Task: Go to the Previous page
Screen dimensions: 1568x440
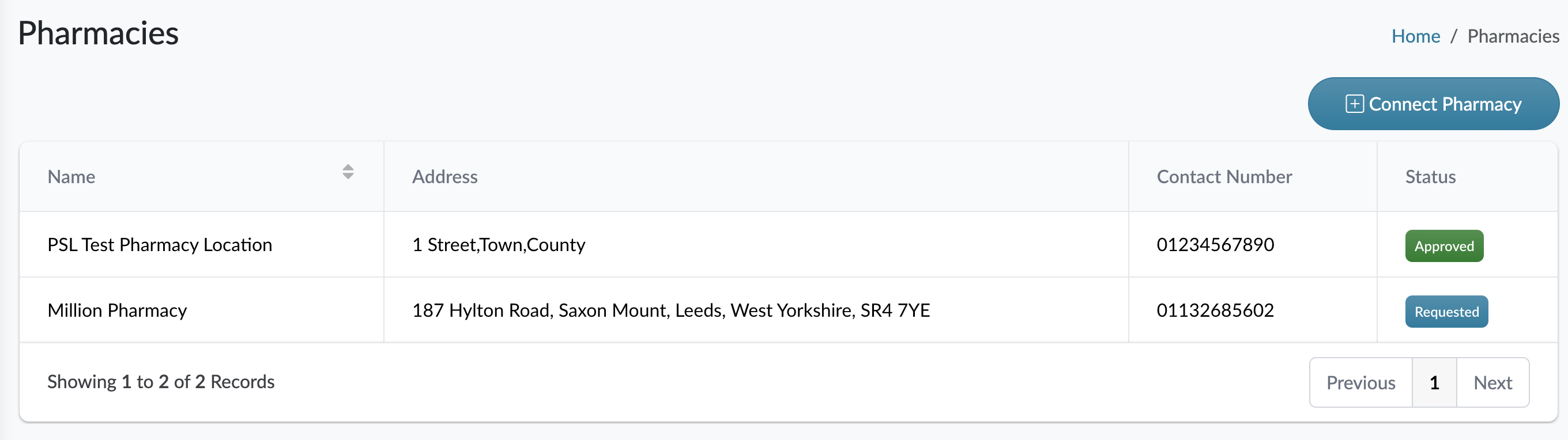Action: pos(1360,382)
